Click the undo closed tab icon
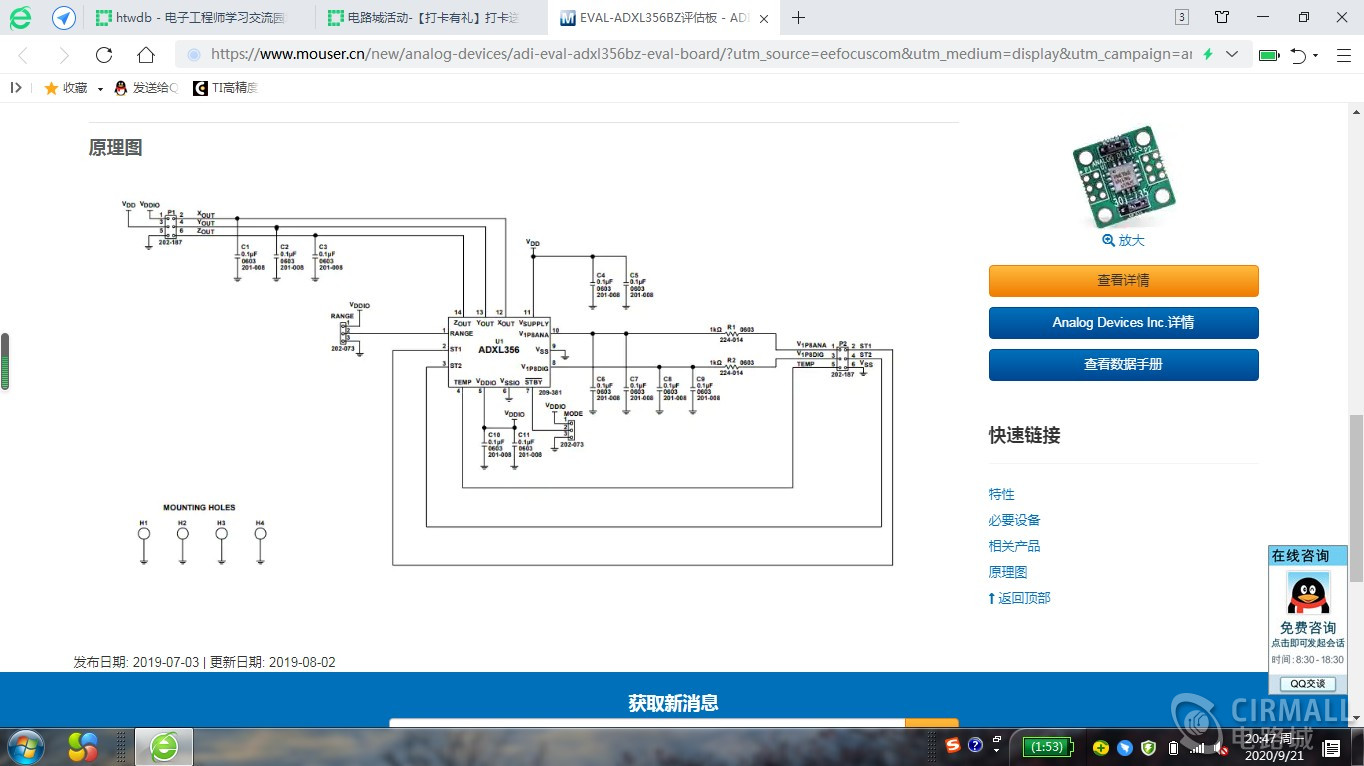 click(x=1298, y=55)
